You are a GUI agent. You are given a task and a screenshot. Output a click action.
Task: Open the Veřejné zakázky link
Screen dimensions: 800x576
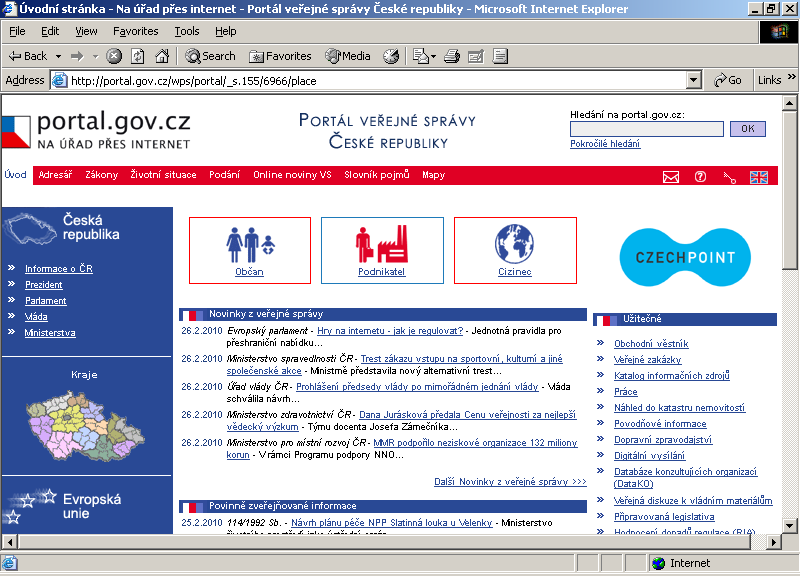click(647, 360)
